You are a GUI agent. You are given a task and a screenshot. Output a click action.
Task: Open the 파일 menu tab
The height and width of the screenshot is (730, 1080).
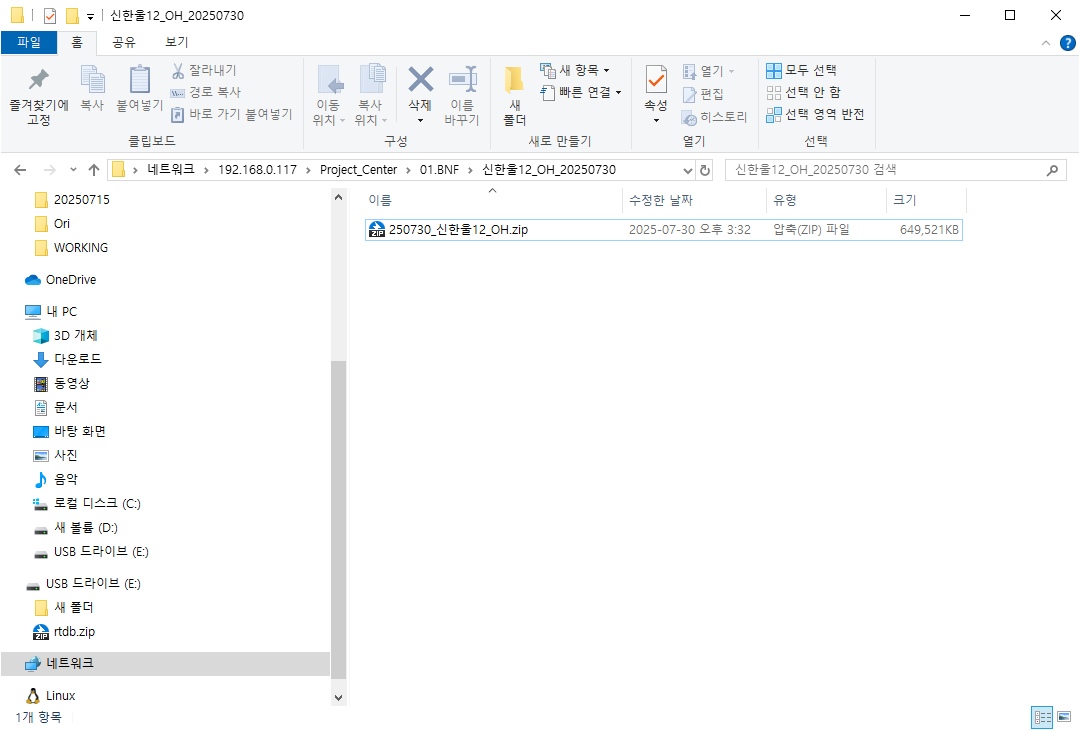click(29, 42)
